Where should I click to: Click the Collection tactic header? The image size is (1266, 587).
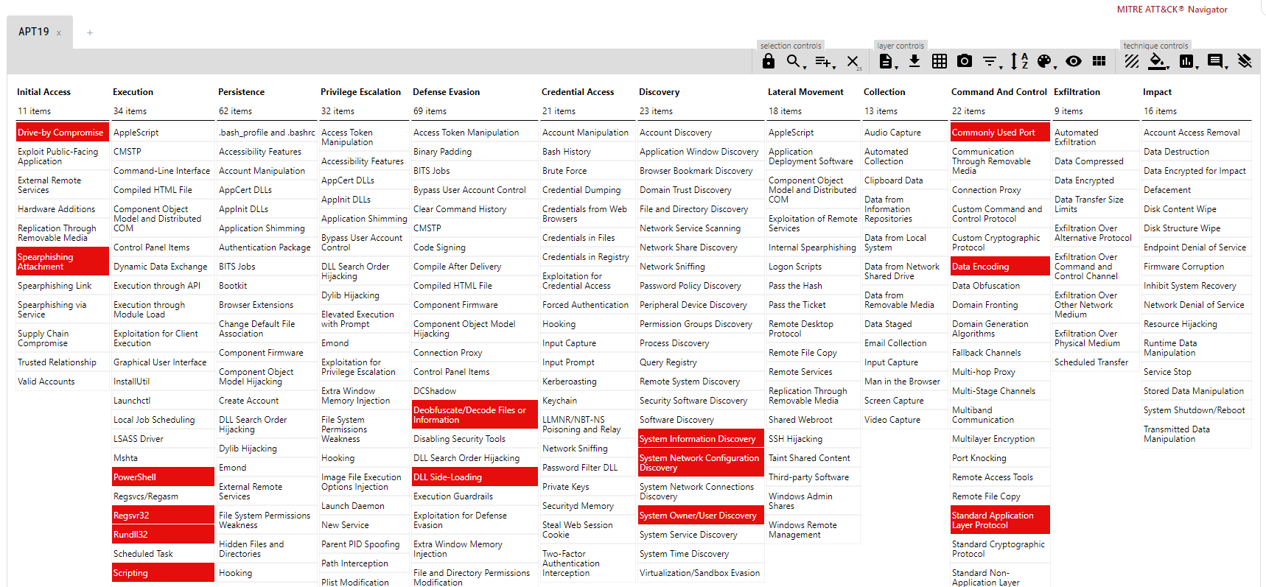click(x=885, y=92)
